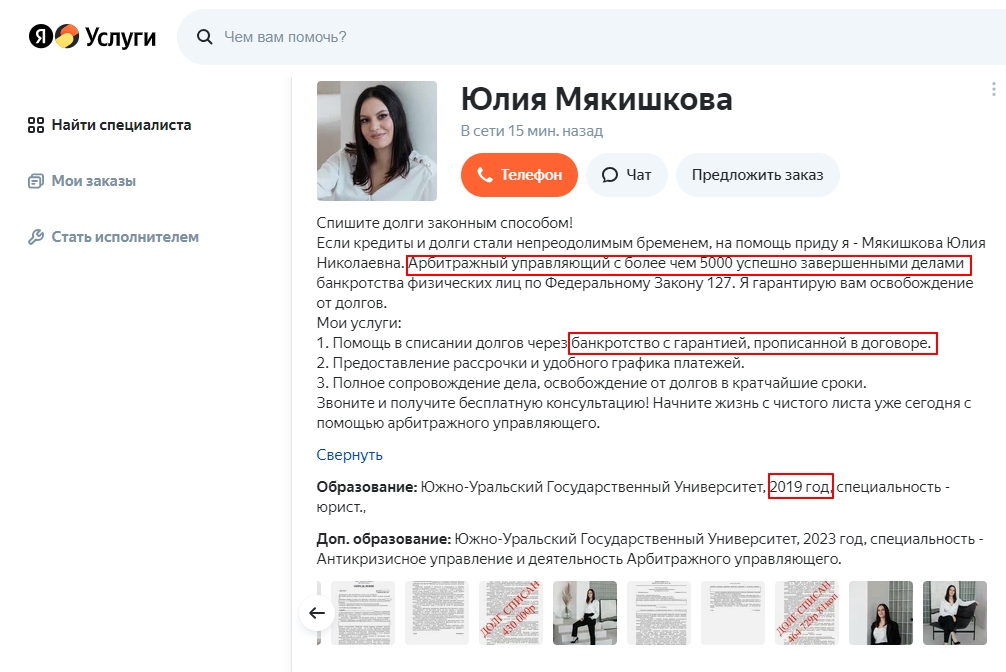Click the search magnifier icon
1006x672 pixels.
pos(205,37)
